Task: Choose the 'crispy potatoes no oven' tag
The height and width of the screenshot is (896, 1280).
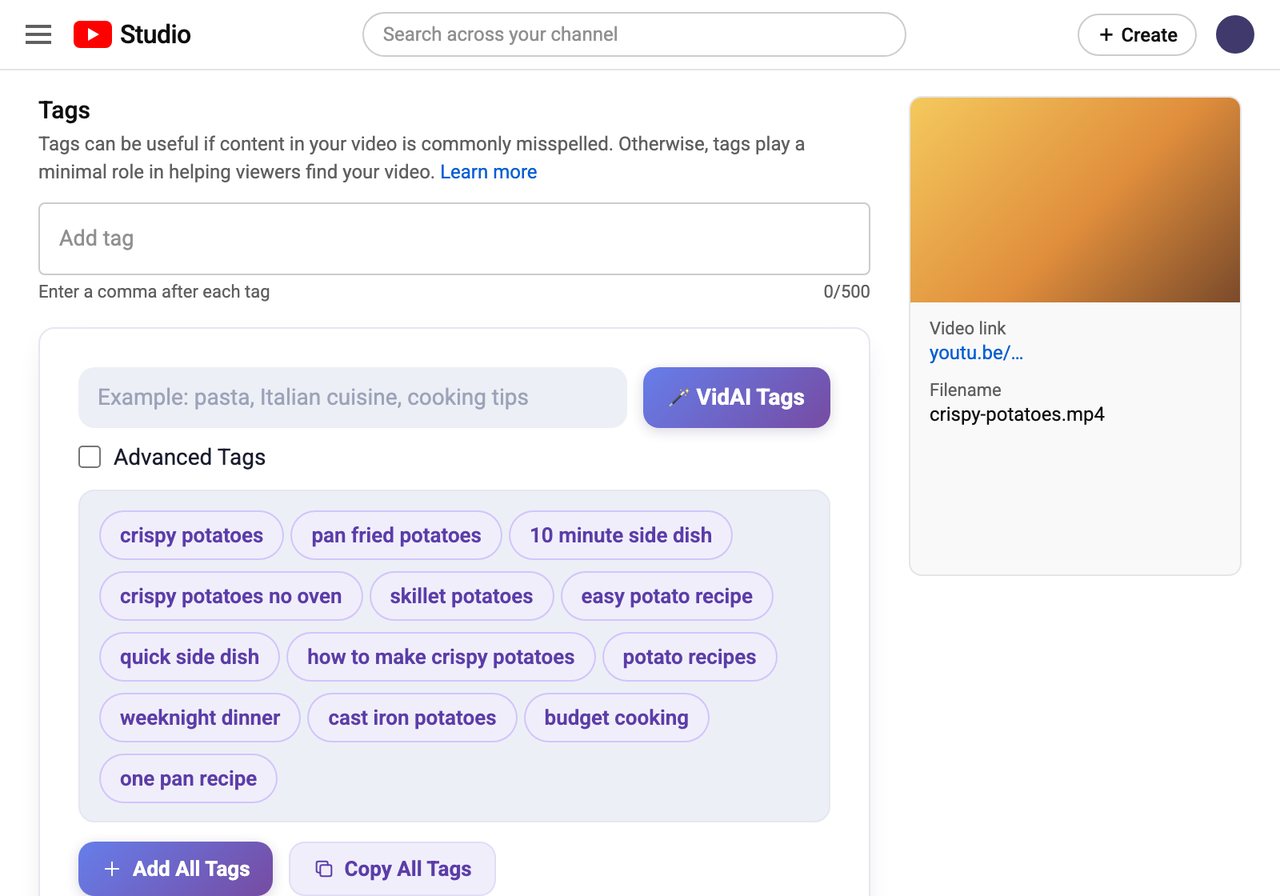Action: [231, 597]
